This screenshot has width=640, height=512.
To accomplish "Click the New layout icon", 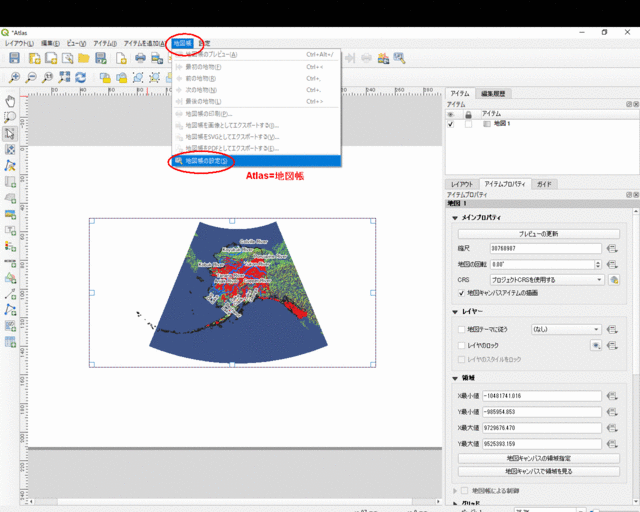I will 35,58.
